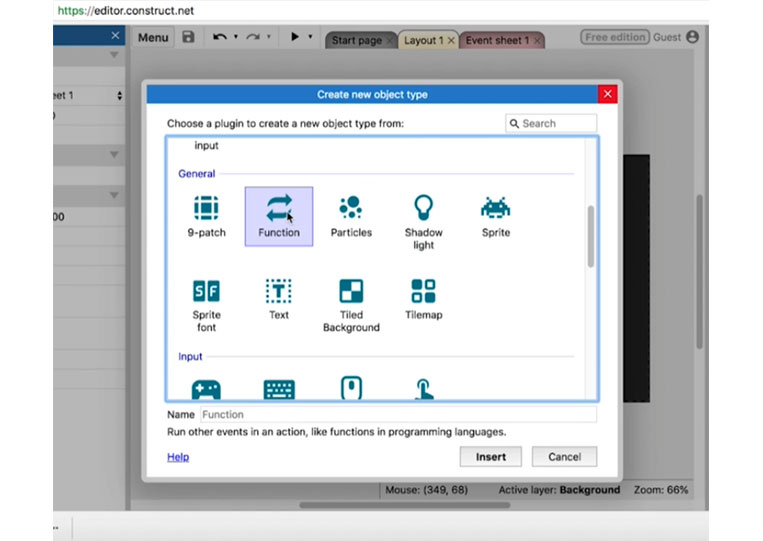The height and width of the screenshot is (541, 763).
Task: Select the Text plugin icon
Action: coord(279,291)
